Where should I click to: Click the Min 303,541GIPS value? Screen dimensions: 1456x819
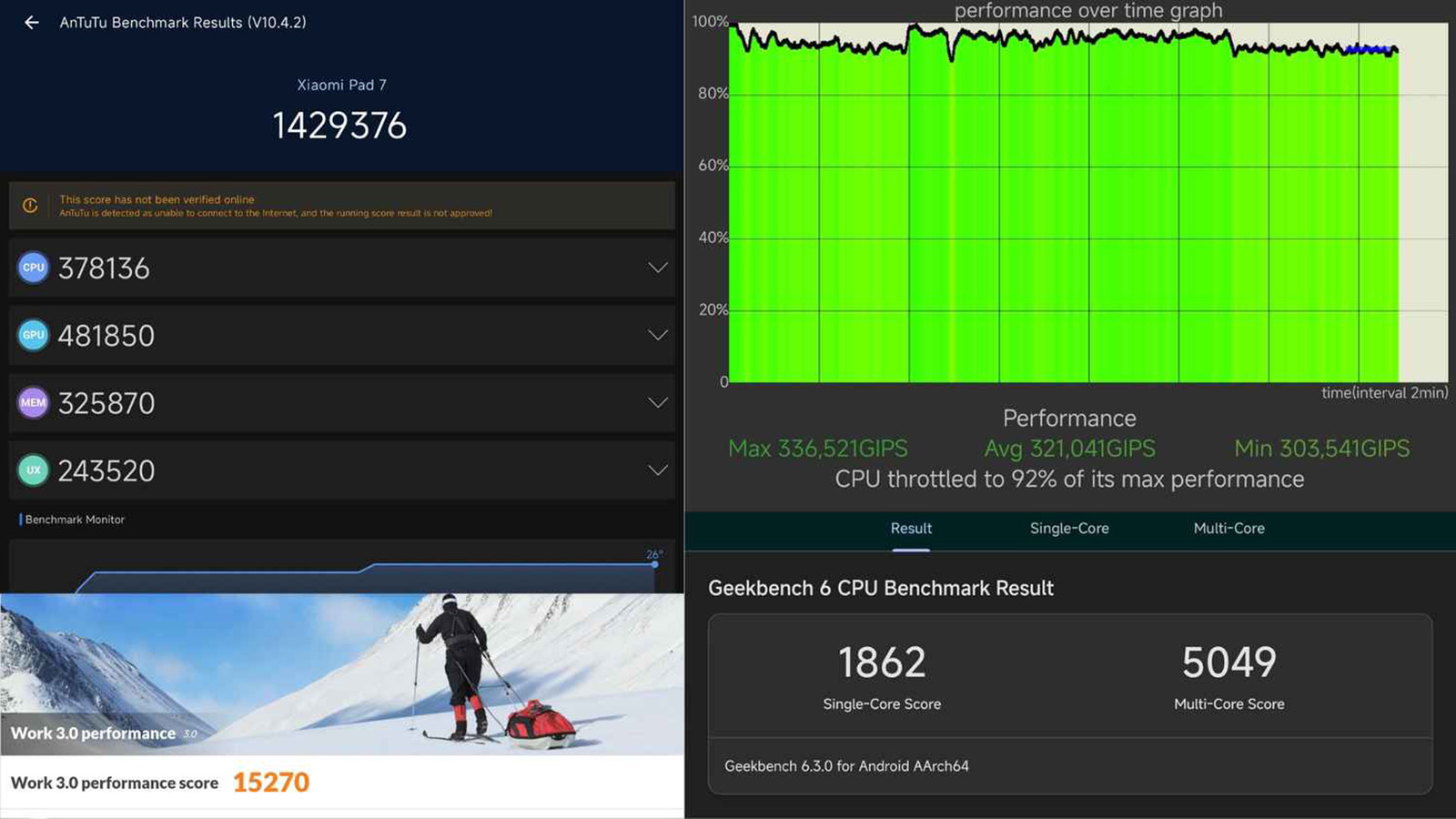click(1321, 449)
